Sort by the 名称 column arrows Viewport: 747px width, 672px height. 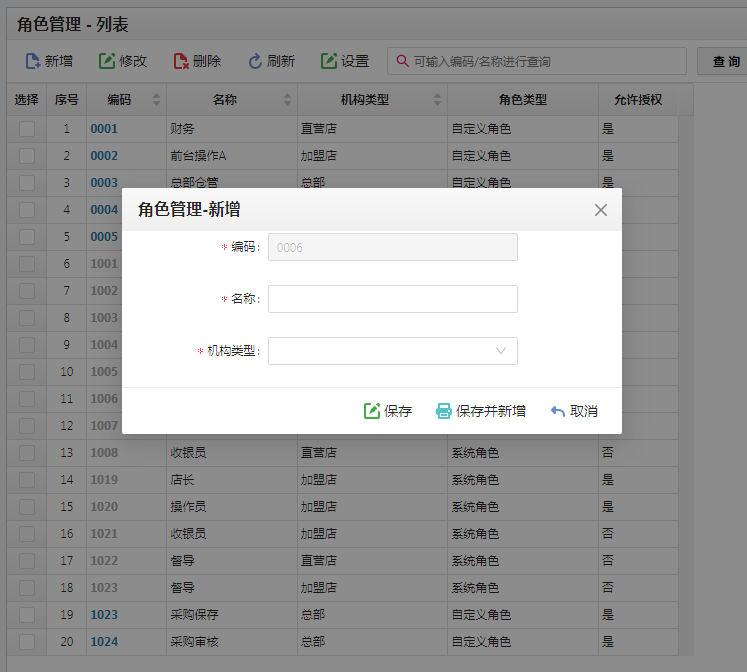pos(287,100)
